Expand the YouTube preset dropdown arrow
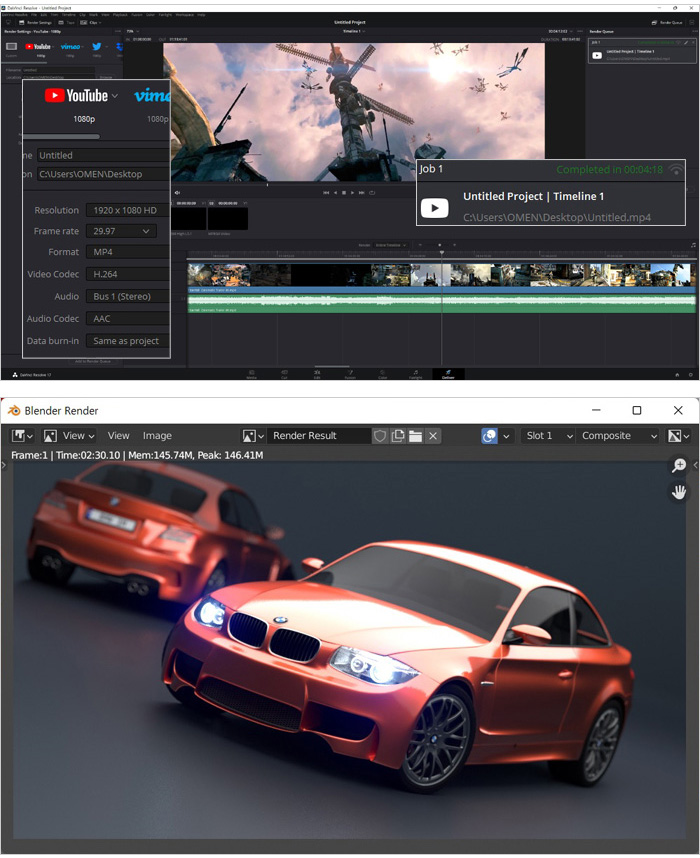The width and height of the screenshot is (700, 858). 114,96
